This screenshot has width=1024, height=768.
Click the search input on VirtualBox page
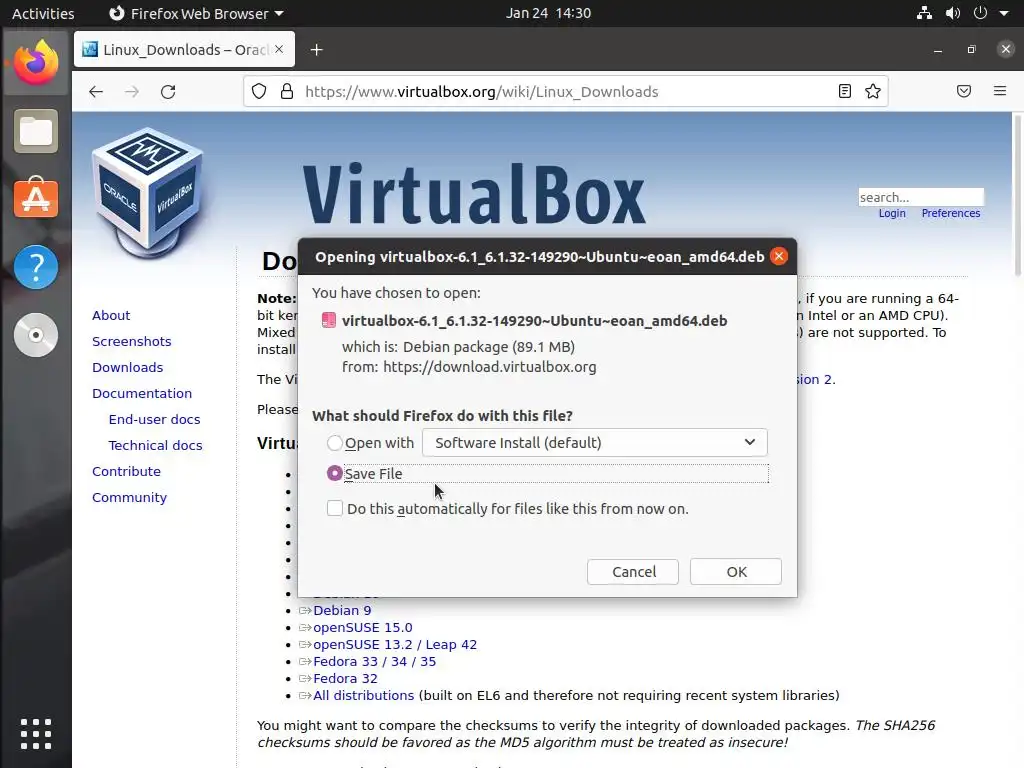921,197
